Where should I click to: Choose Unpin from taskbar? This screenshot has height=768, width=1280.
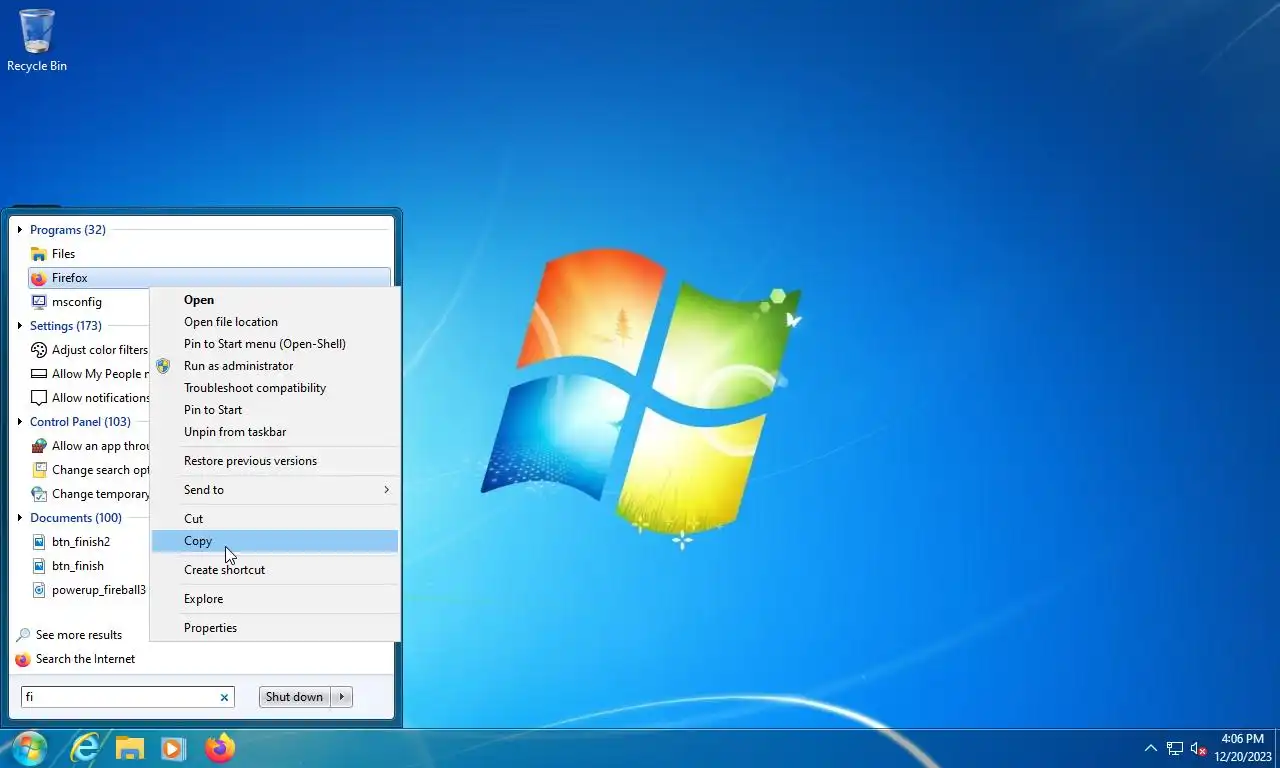275,432
